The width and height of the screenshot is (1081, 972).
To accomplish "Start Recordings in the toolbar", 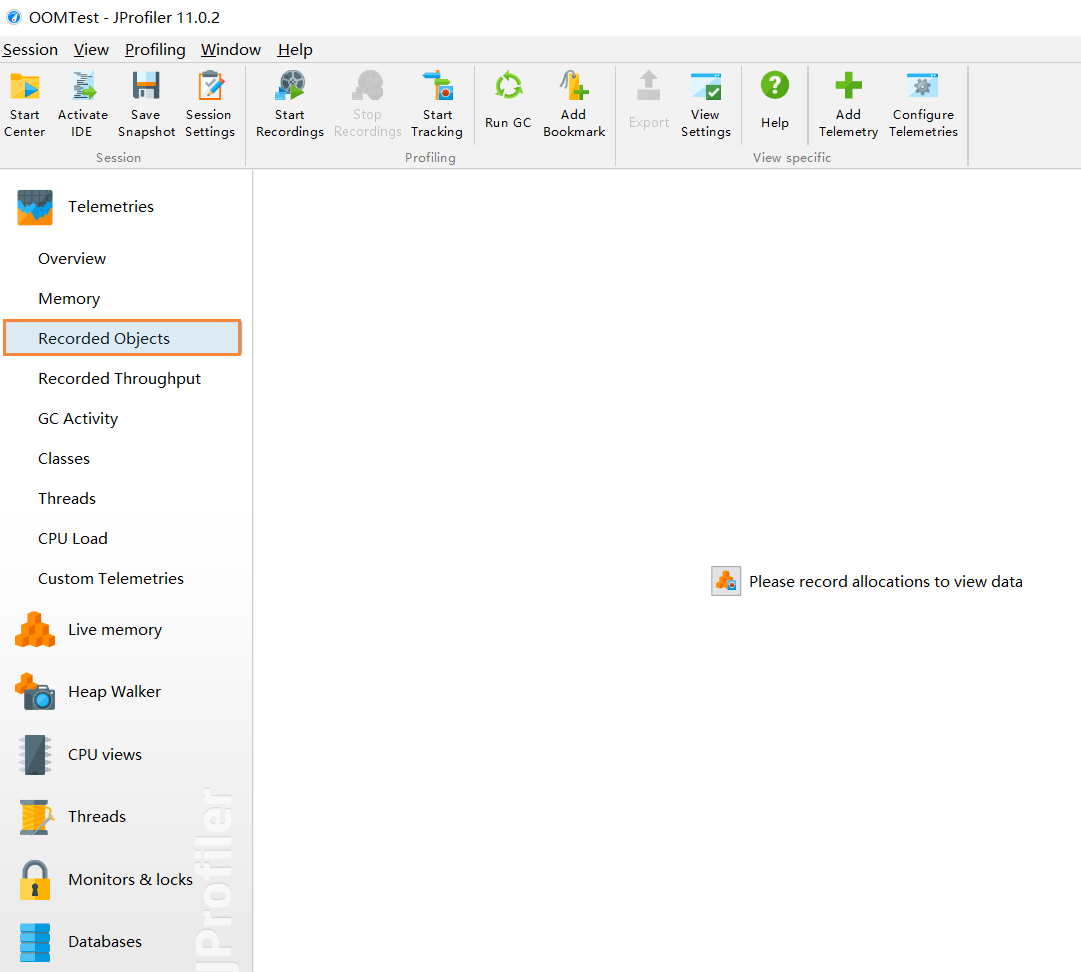I will click(x=290, y=104).
